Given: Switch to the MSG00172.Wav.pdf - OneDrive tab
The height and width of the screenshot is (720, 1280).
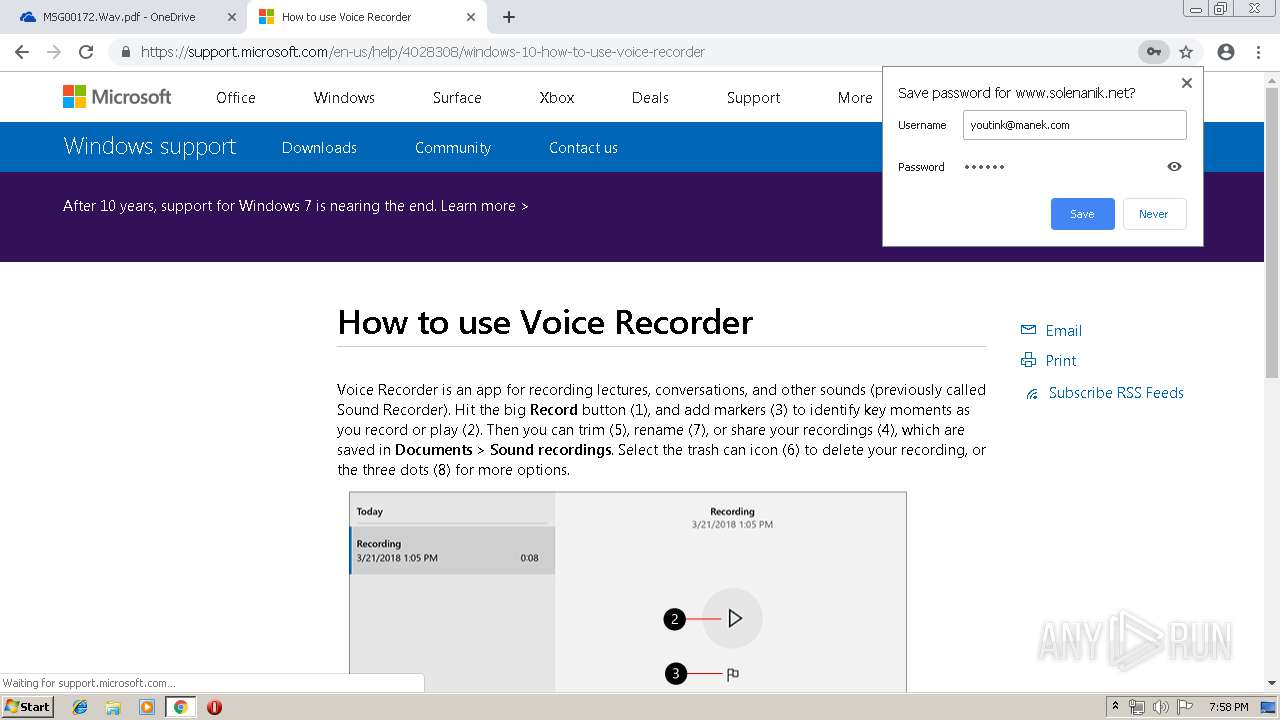Looking at the screenshot, I should coord(128,17).
